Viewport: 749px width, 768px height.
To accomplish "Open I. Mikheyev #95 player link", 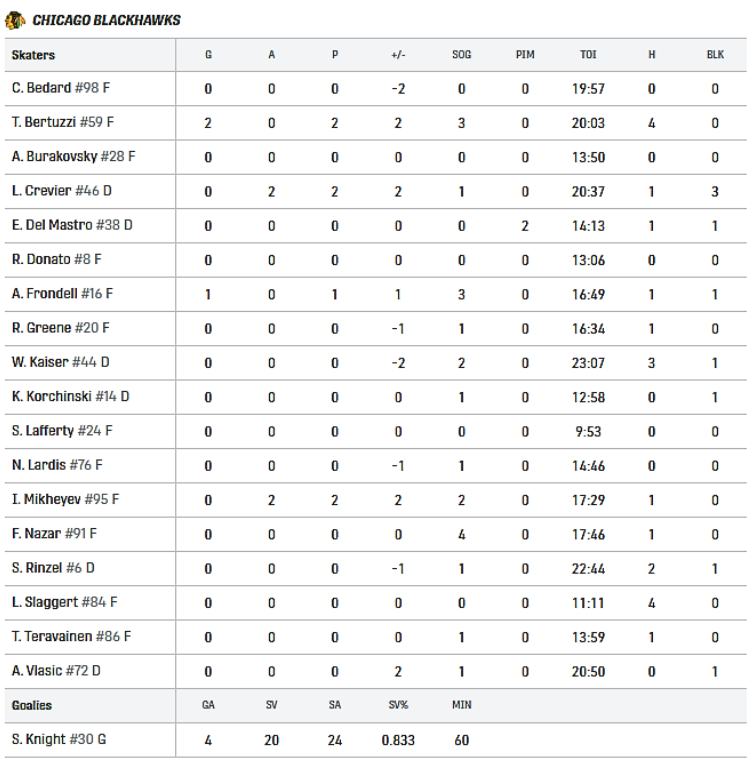I will pyautogui.click(x=65, y=499).
